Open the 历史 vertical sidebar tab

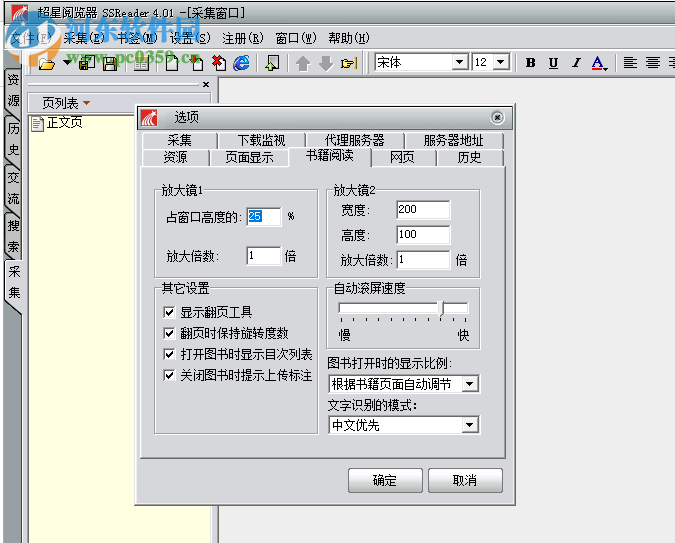[x=13, y=139]
